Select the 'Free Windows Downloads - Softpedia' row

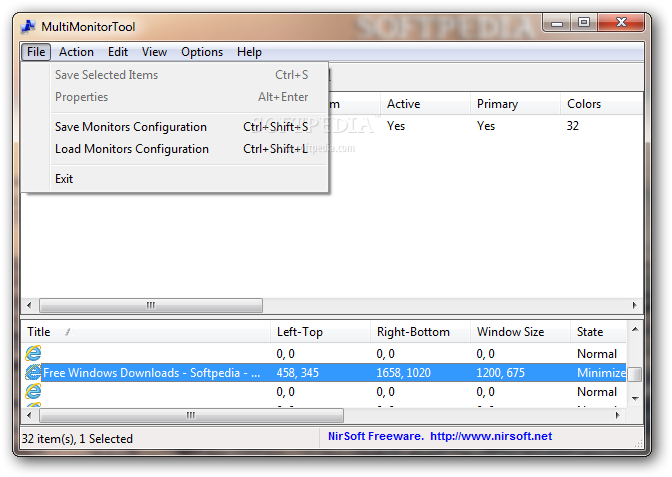click(324, 372)
